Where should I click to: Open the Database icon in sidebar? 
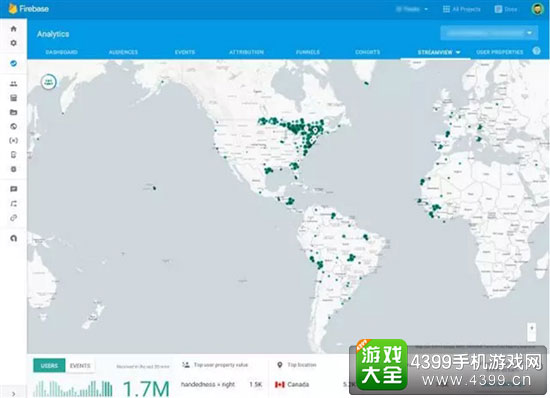(x=13, y=98)
